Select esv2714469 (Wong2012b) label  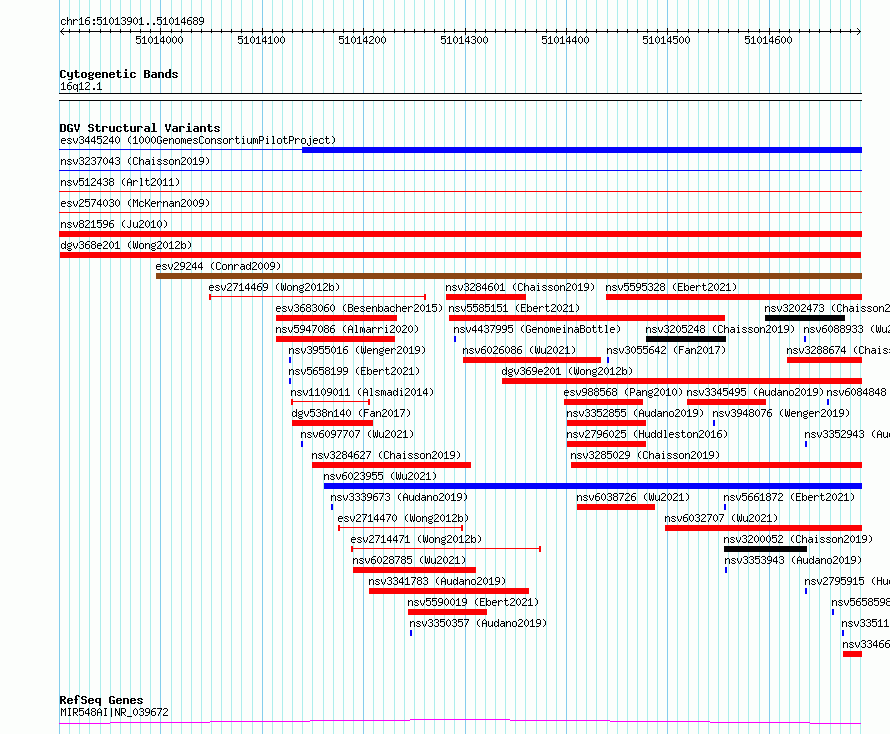(275, 287)
